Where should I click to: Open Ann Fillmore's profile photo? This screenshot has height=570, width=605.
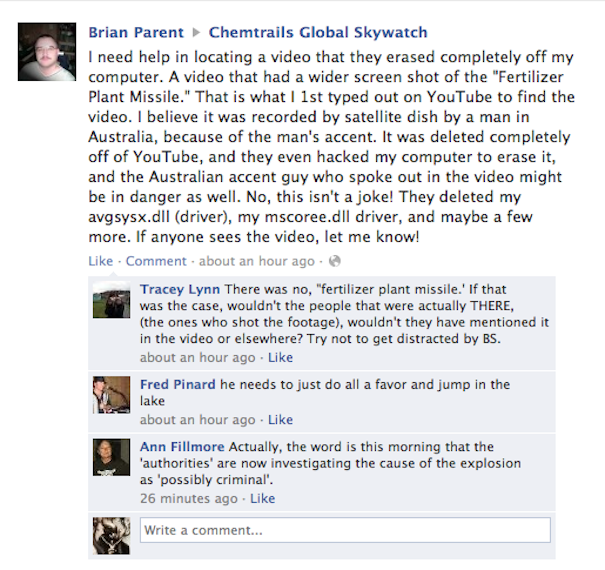click(x=107, y=455)
